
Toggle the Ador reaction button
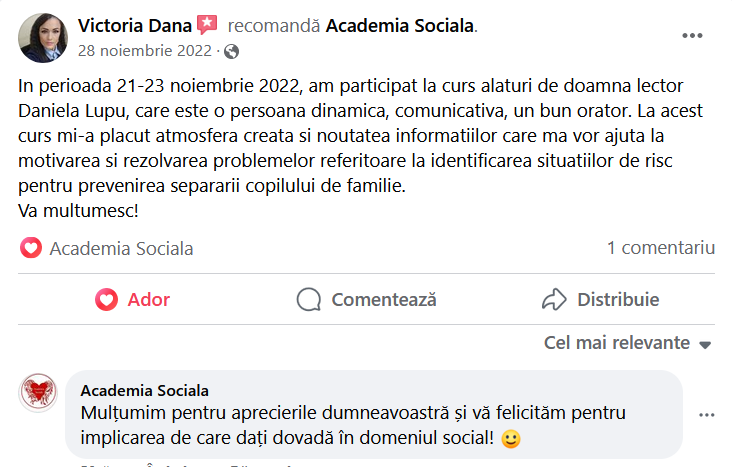point(133,299)
